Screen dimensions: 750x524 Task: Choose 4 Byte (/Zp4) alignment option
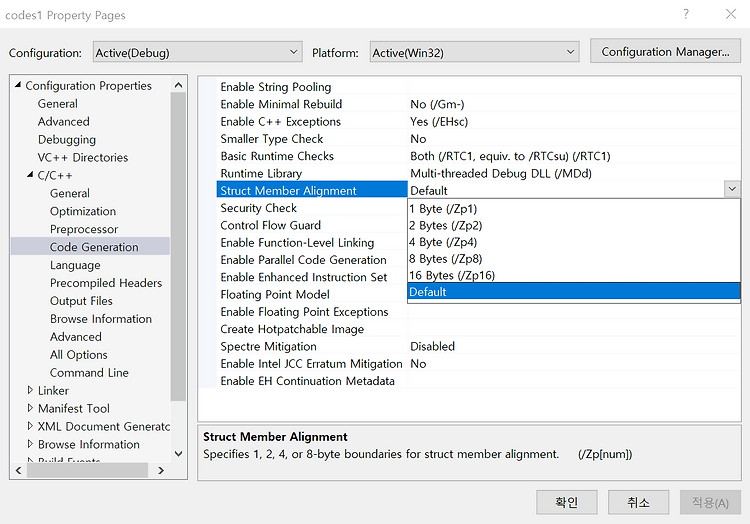pos(574,242)
